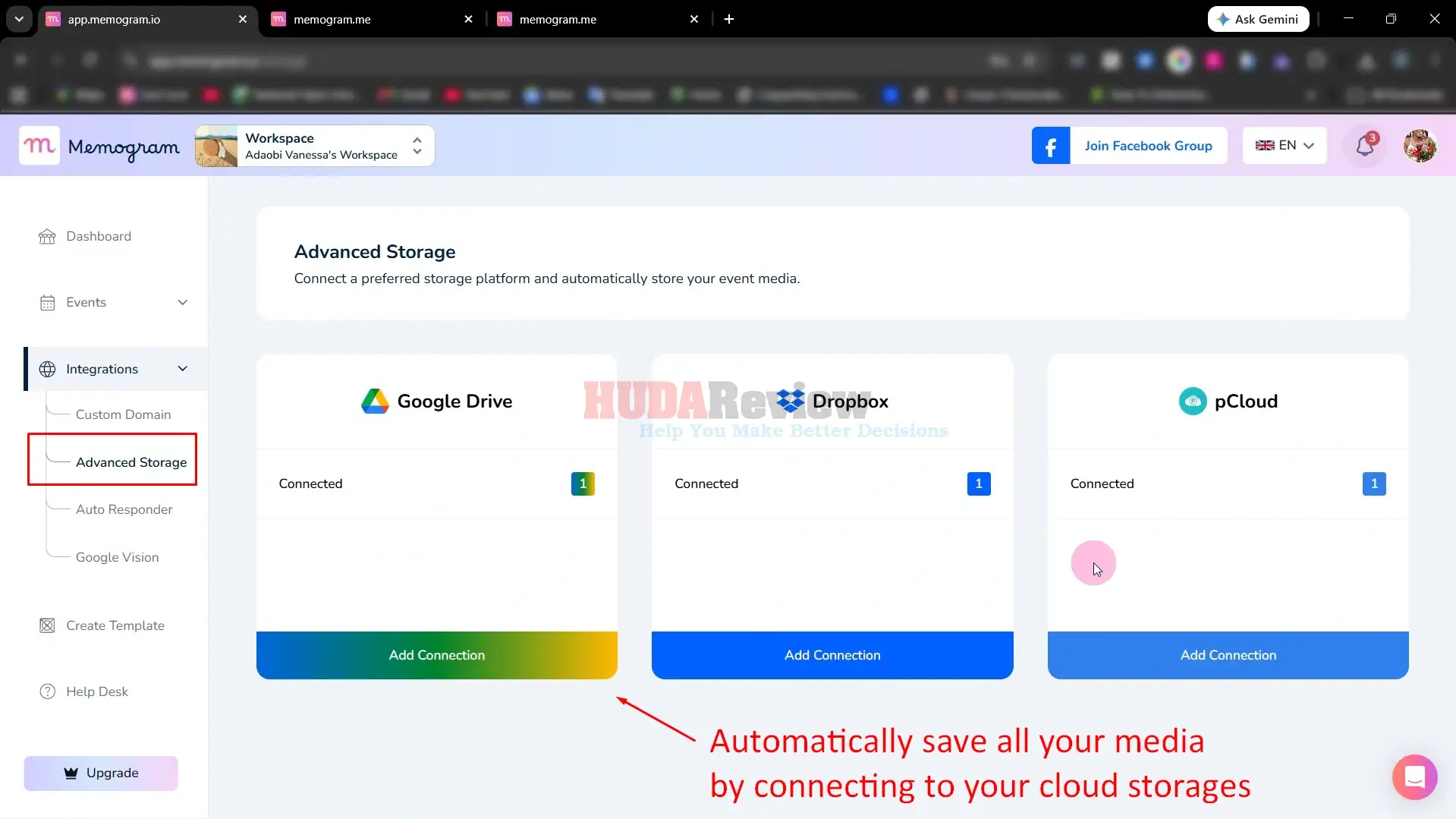
Task: Click the workspace thumbnail image
Action: (x=216, y=146)
